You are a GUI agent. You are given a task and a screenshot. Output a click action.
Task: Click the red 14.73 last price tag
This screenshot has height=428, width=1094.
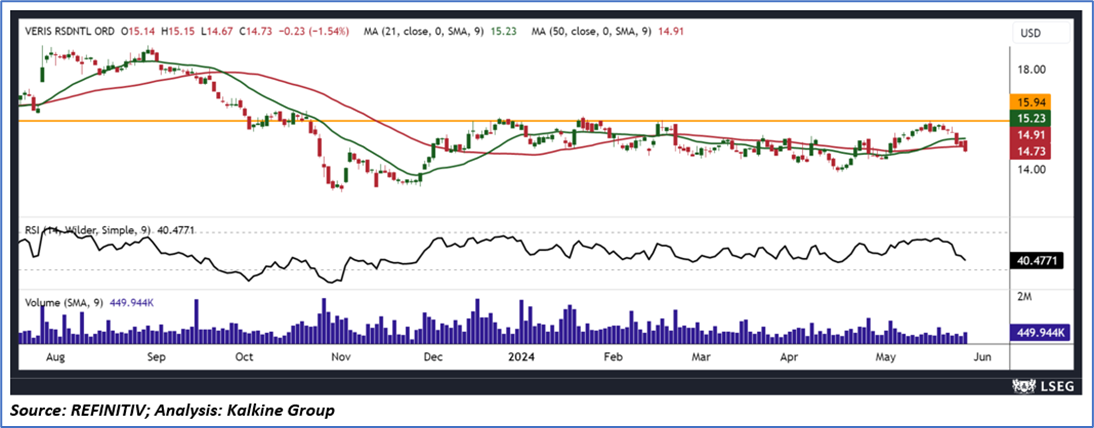(x=1033, y=152)
